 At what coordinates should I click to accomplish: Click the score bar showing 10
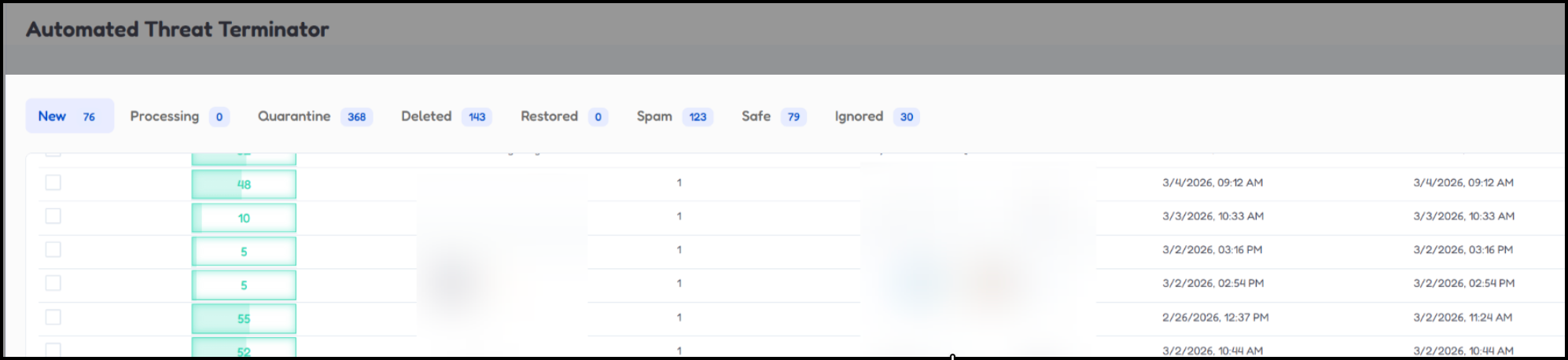(244, 218)
